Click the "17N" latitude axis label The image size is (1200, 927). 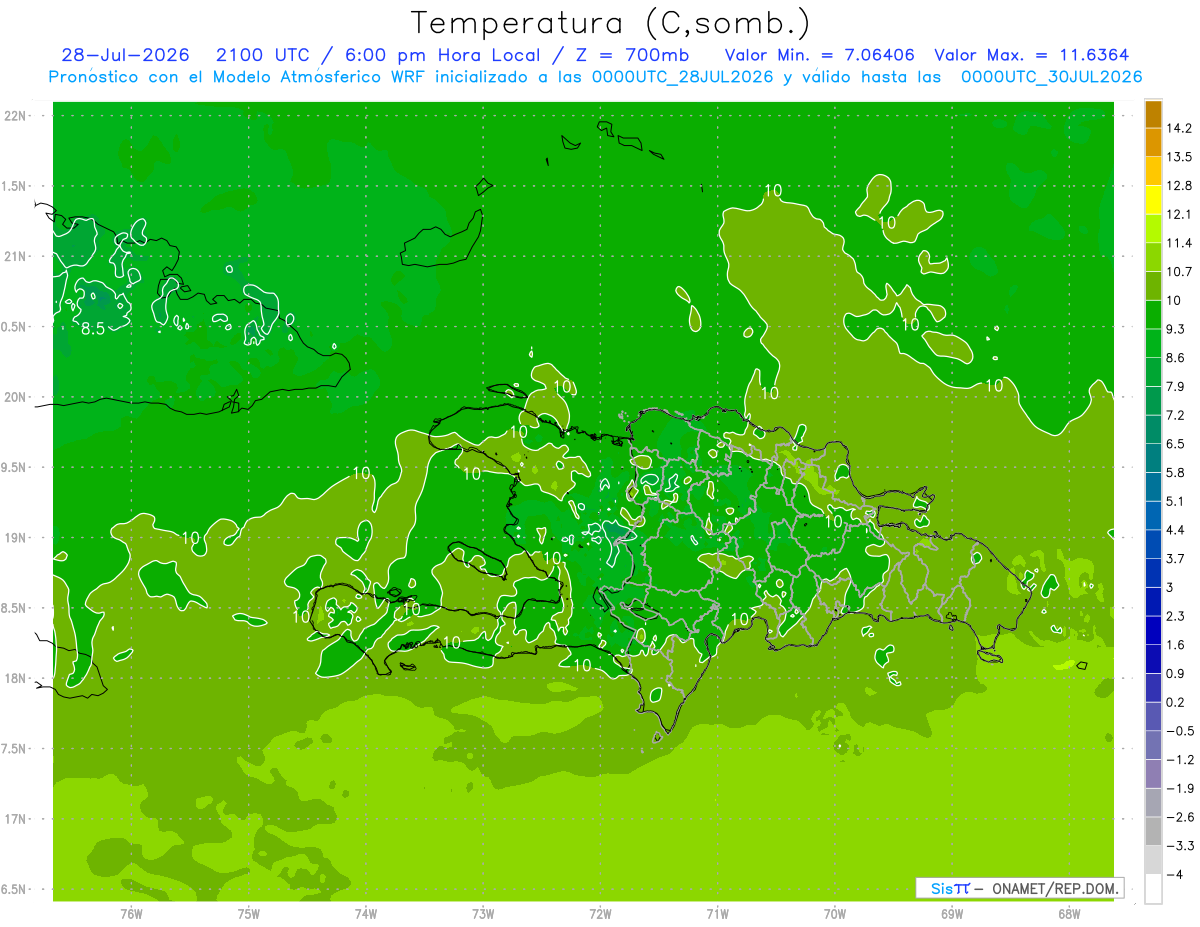point(14,819)
